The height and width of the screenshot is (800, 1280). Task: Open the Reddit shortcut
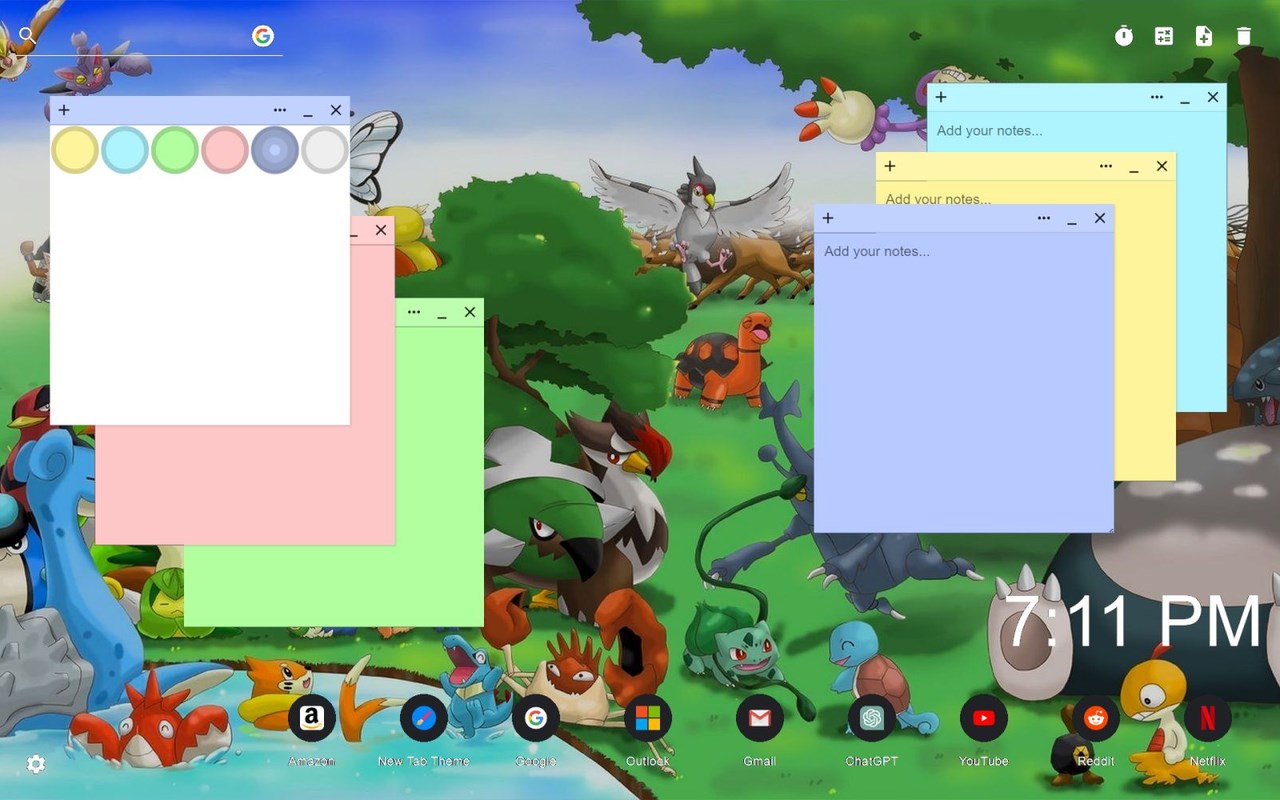(x=1096, y=718)
